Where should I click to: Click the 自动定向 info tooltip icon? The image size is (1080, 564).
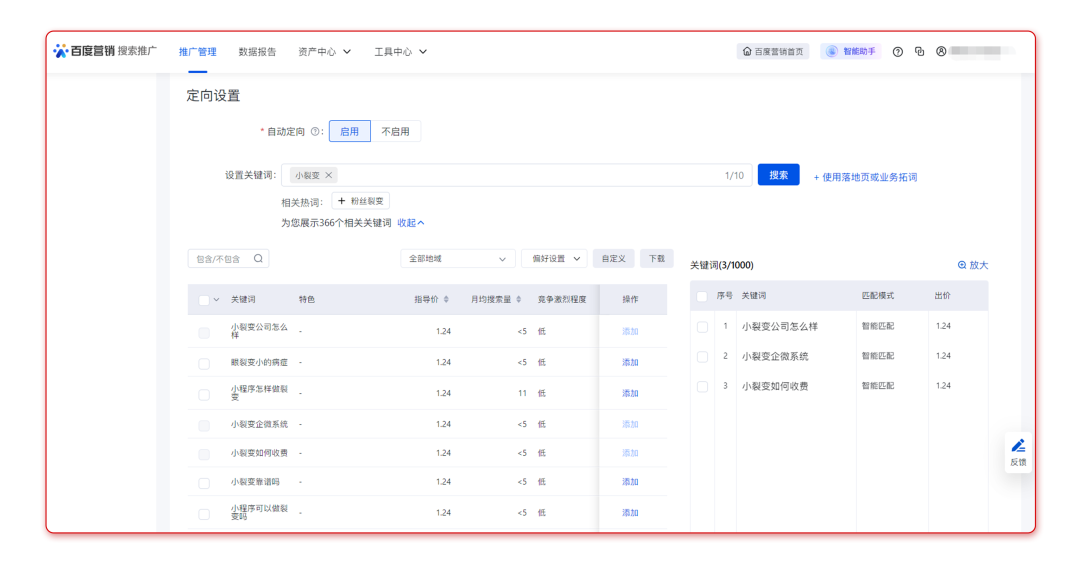[x=315, y=132]
